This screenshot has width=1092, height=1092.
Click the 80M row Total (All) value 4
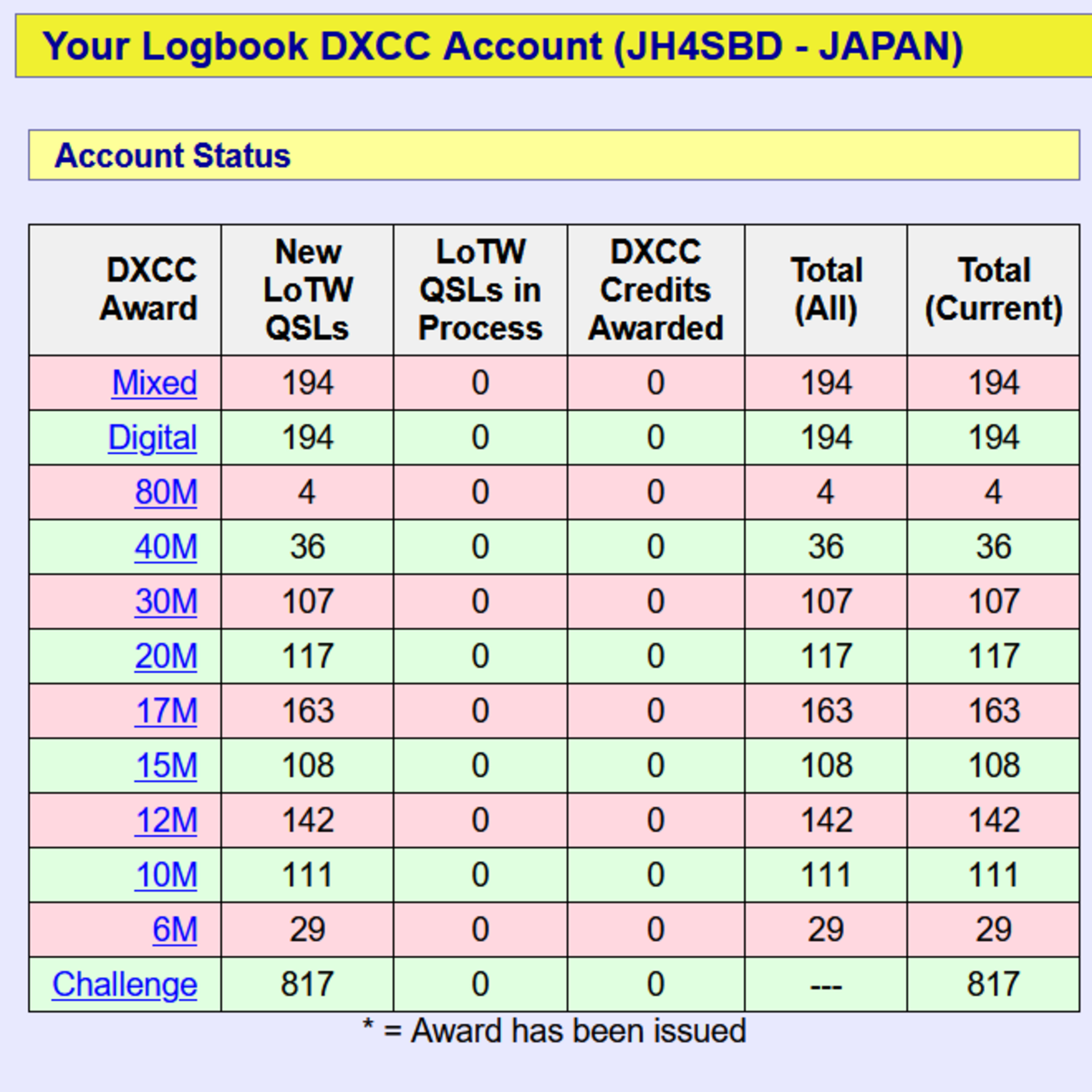click(x=826, y=492)
